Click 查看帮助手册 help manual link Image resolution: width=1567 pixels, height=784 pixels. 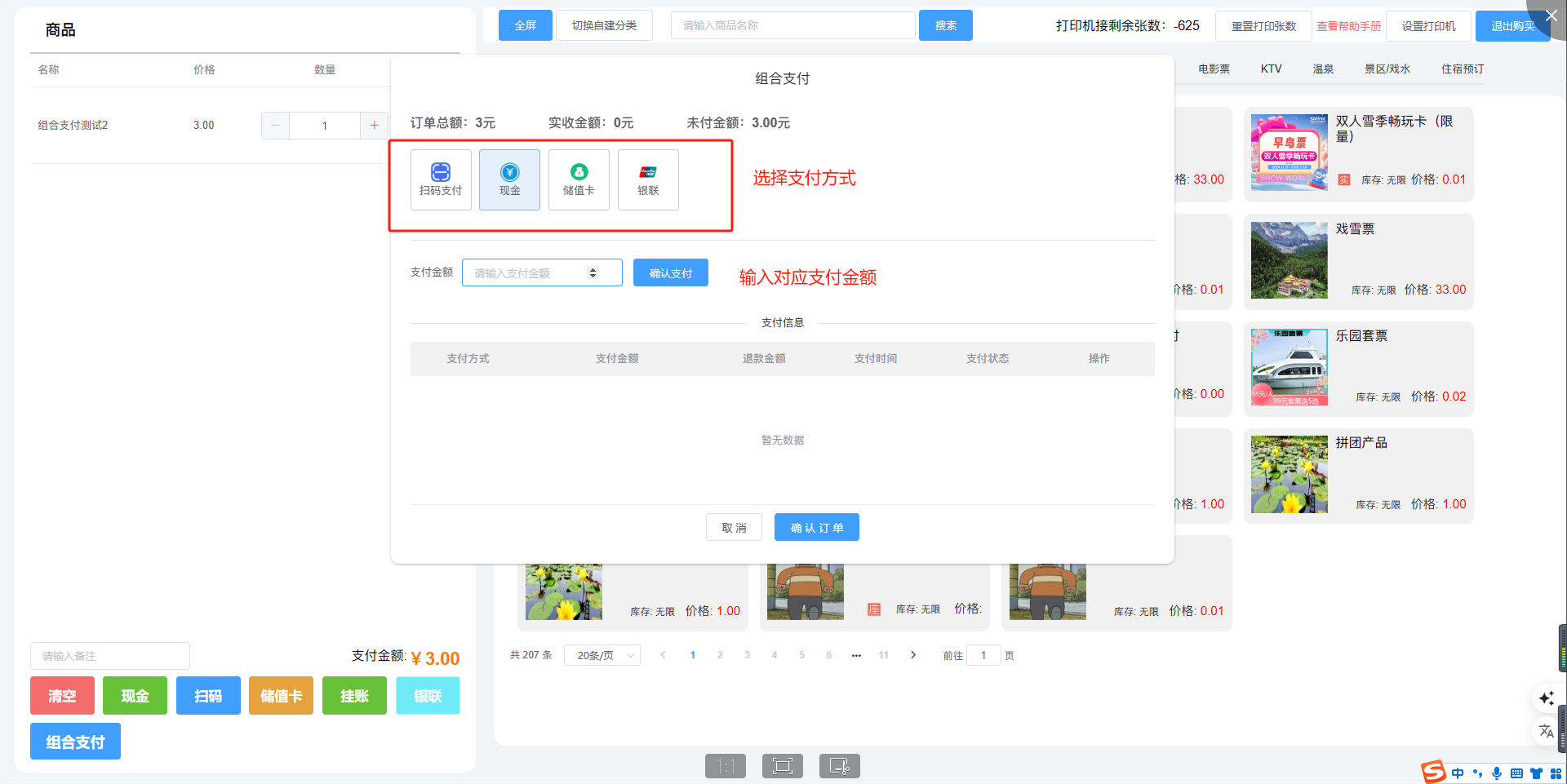coord(1348,26)
